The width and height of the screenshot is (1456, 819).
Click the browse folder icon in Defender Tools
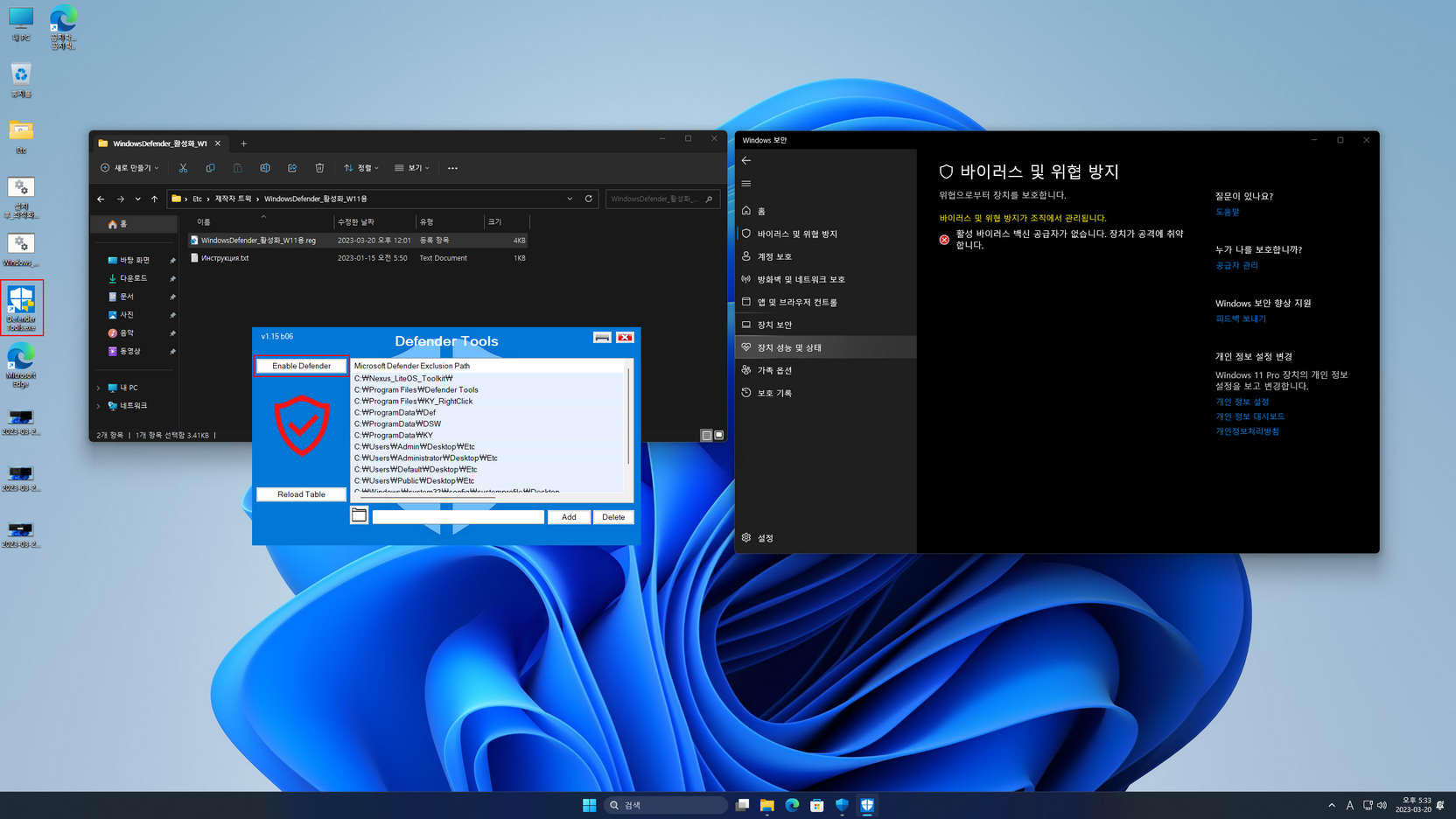pyautogui.click(x=359, y=515)
